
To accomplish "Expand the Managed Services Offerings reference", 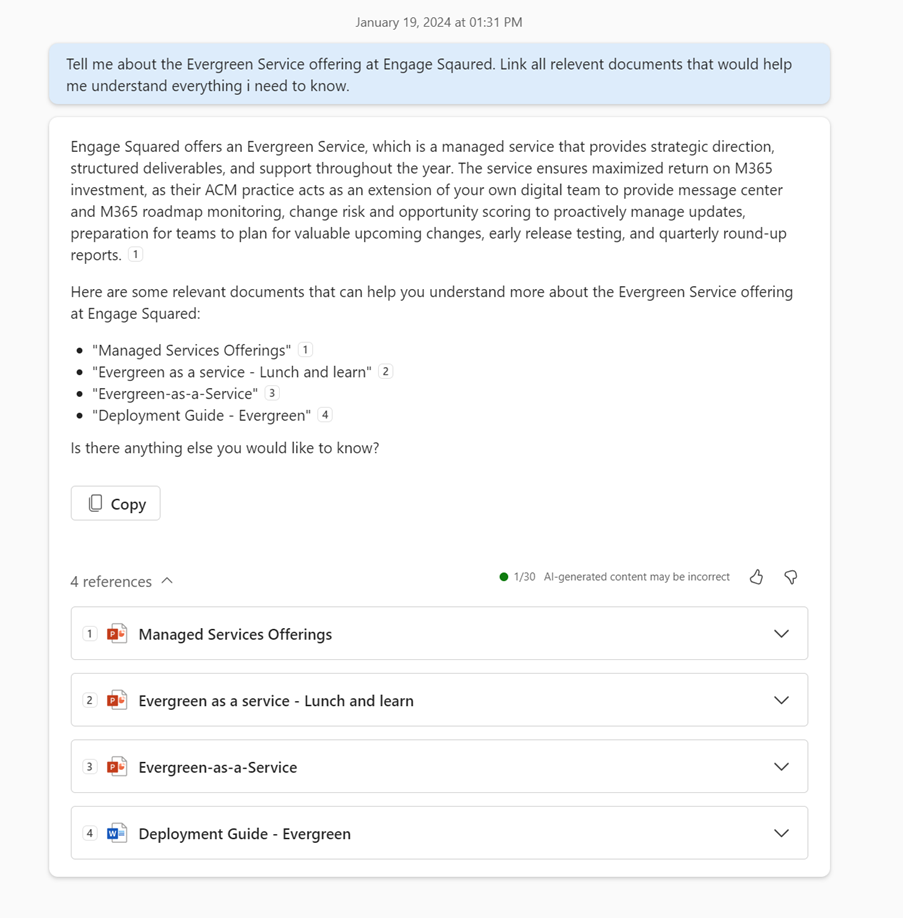I will pos(781,634).
